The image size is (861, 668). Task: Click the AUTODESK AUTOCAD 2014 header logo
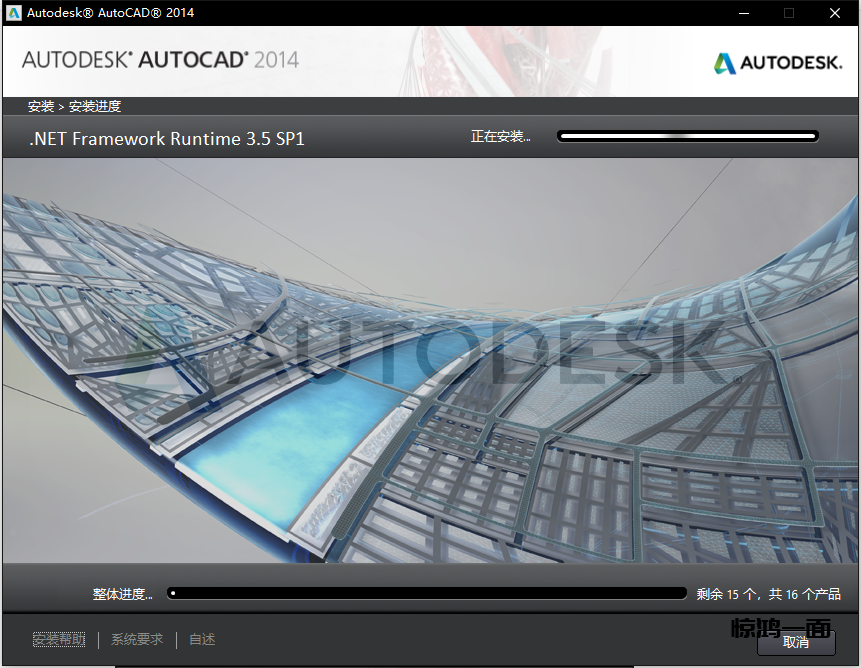click(x=160, y=59)
